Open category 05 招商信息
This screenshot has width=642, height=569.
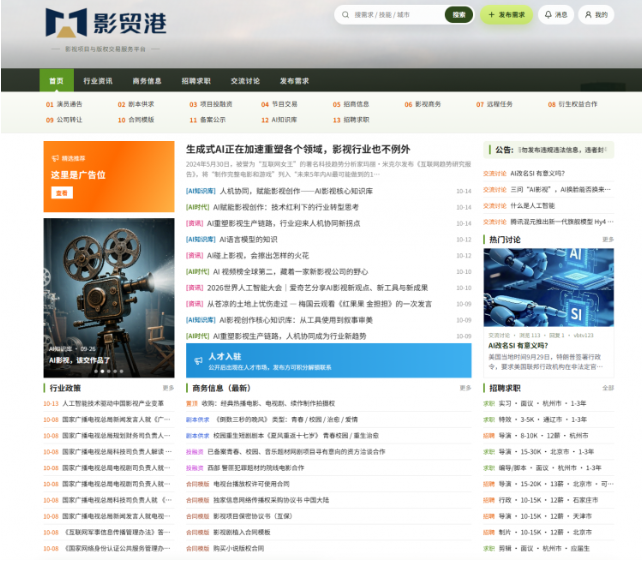pos(351,104)
